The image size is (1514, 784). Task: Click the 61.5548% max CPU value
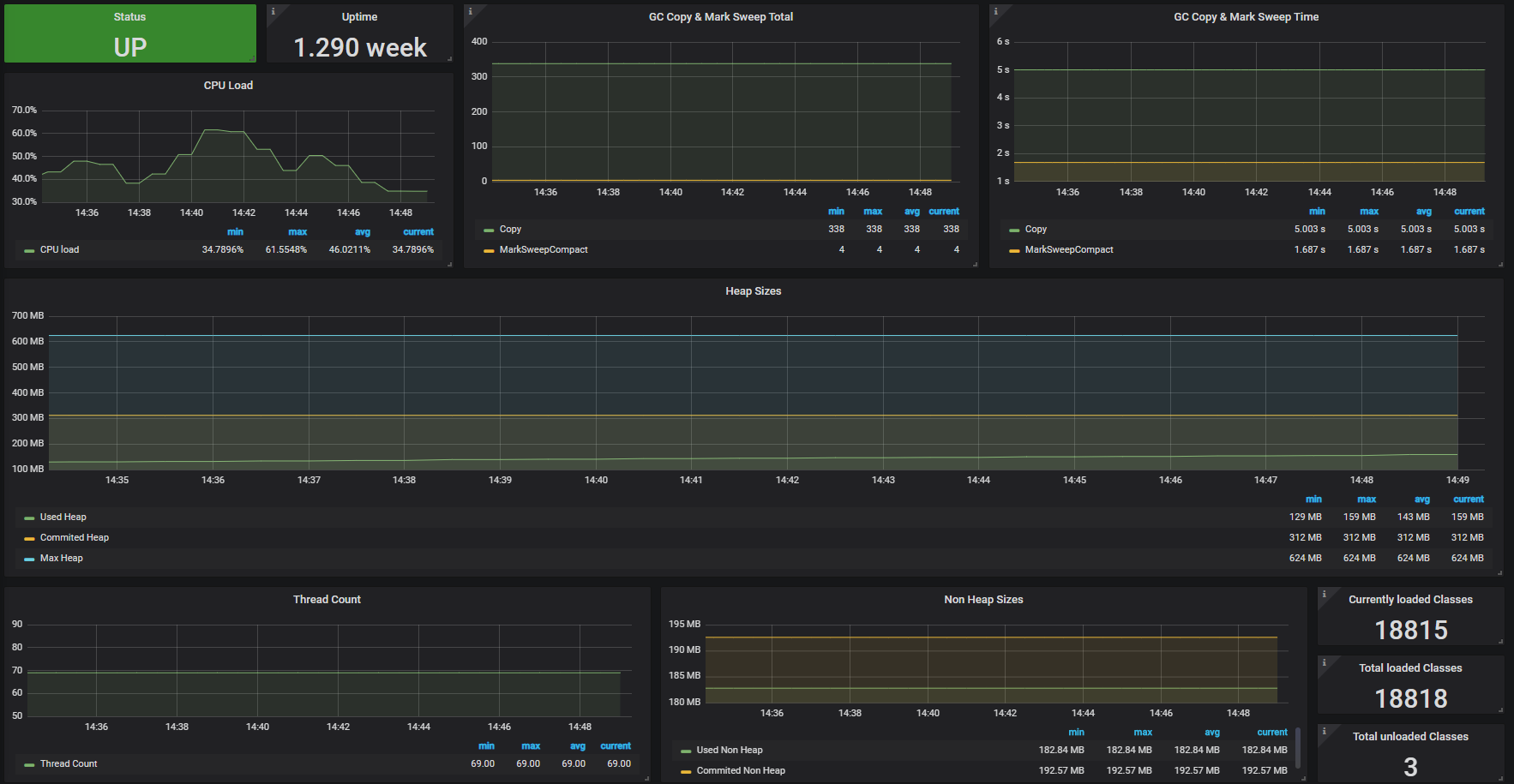click(x=286, y=250)
